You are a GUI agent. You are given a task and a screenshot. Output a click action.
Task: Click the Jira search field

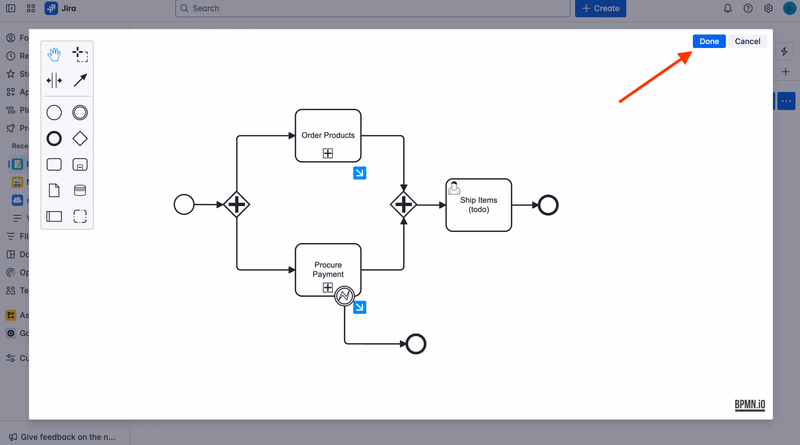tap(373, 8)
